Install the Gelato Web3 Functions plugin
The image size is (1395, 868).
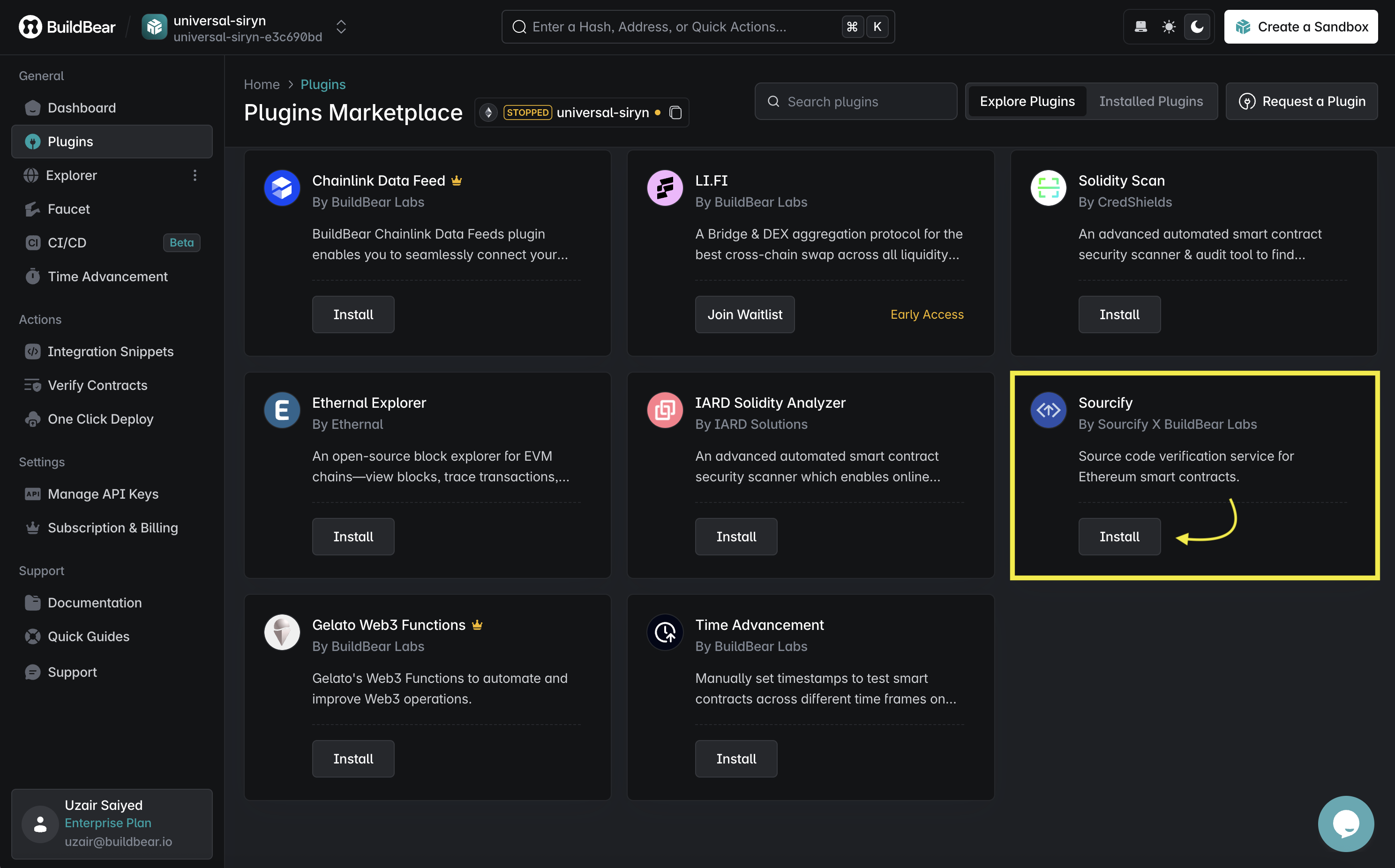353,759
